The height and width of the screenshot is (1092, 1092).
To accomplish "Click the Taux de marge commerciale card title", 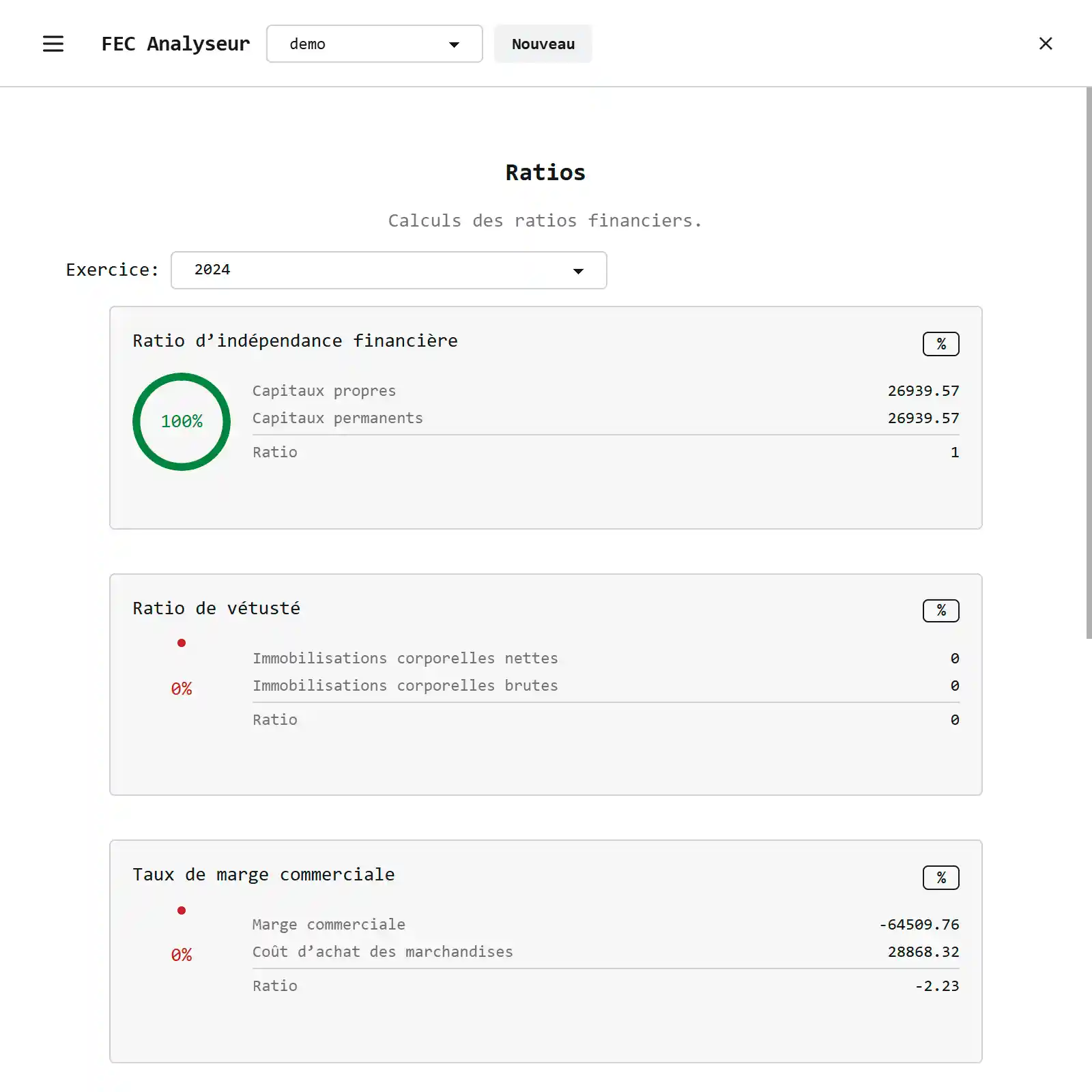I will point(263,875).
